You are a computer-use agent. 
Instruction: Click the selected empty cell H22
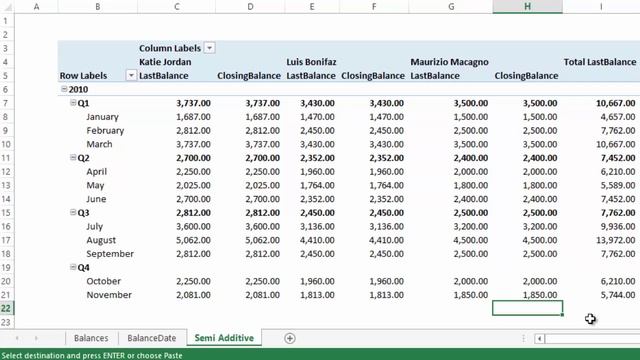(x=527, y=308)
